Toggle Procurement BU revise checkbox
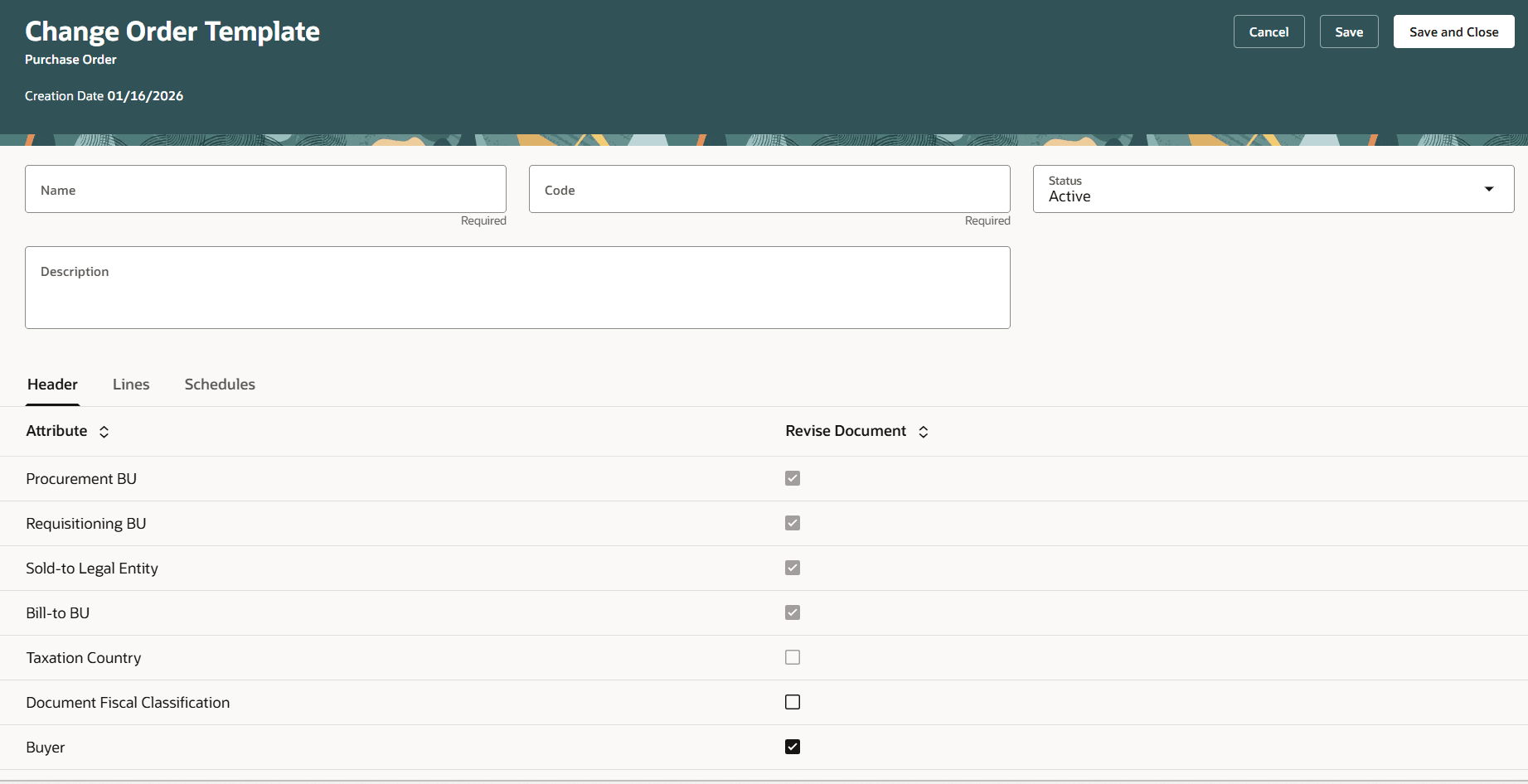This screenshot has height=784, width=1528. pyautogui.click(x=793, y=478)
